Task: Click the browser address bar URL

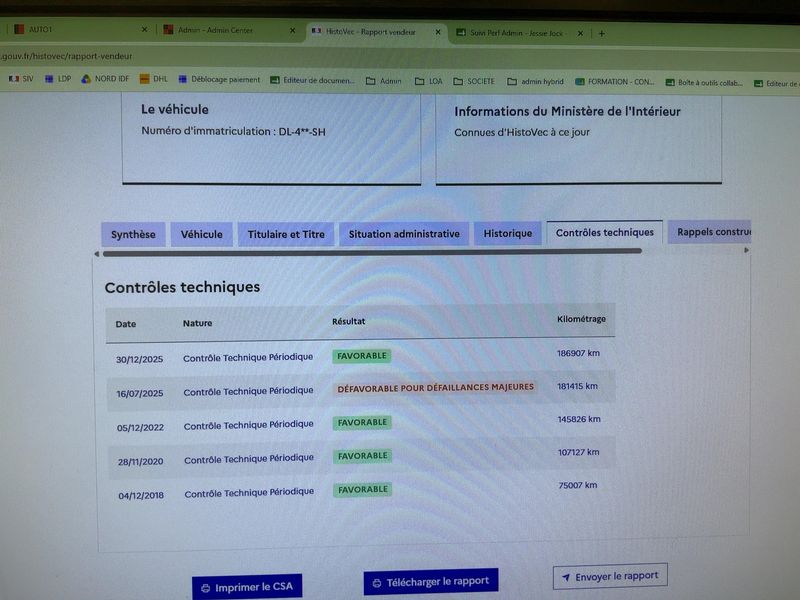Action: tap(67, 56)
